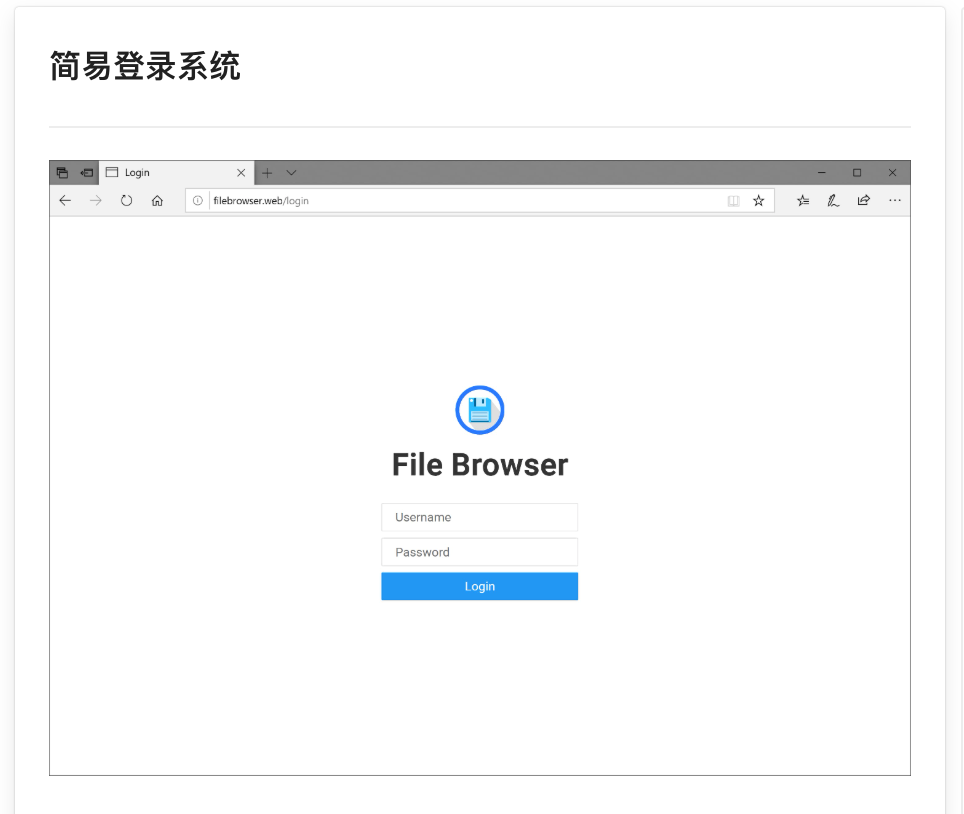This screenshot has height=814, width=964.
Task: Click the add notes pen icon
Action: point(833,201)
